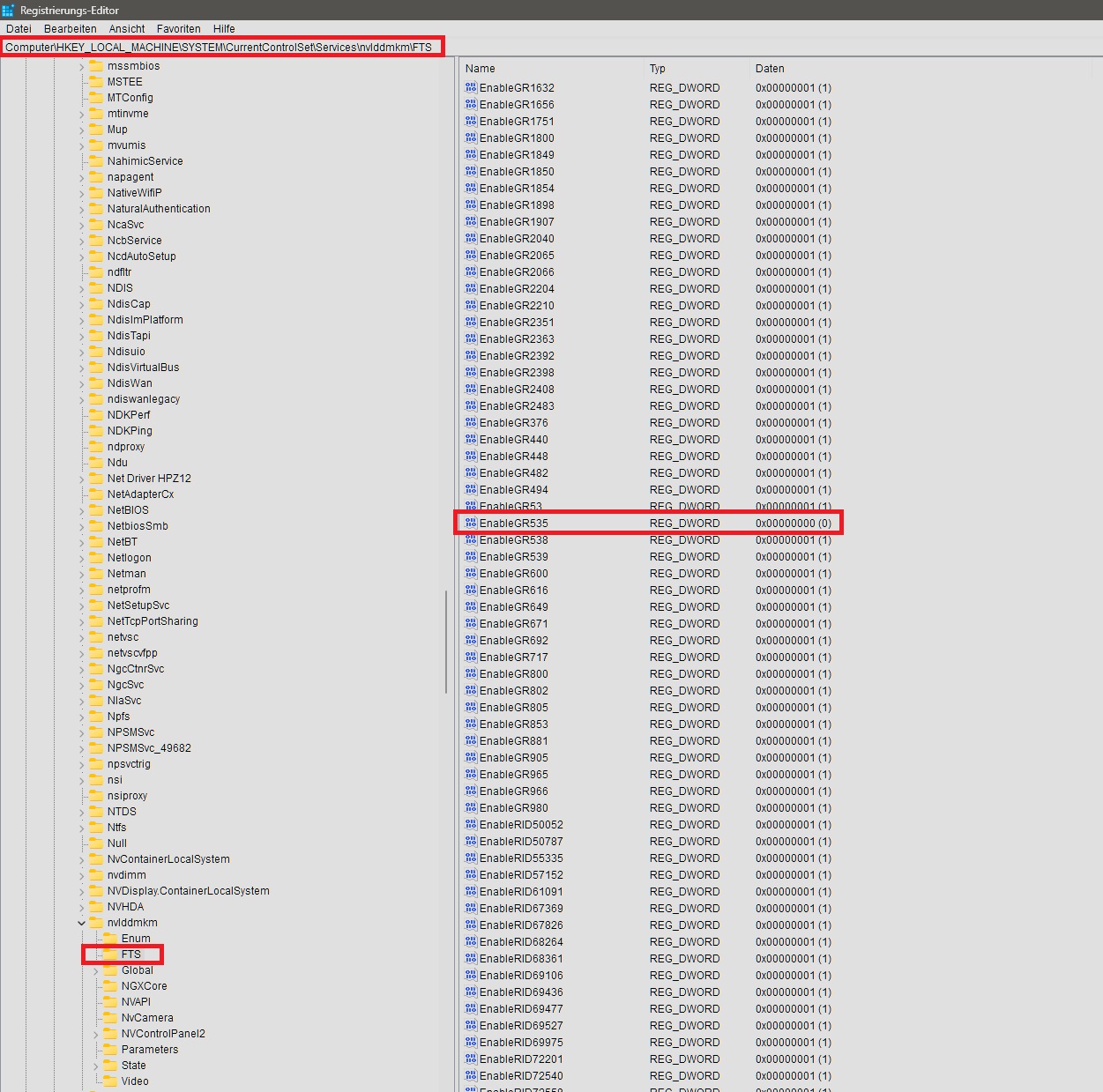This screenshot has width=1103, height=1092.
Task: Expand the Global subkey
Action: pyautogui.click(x=96, y=971)
